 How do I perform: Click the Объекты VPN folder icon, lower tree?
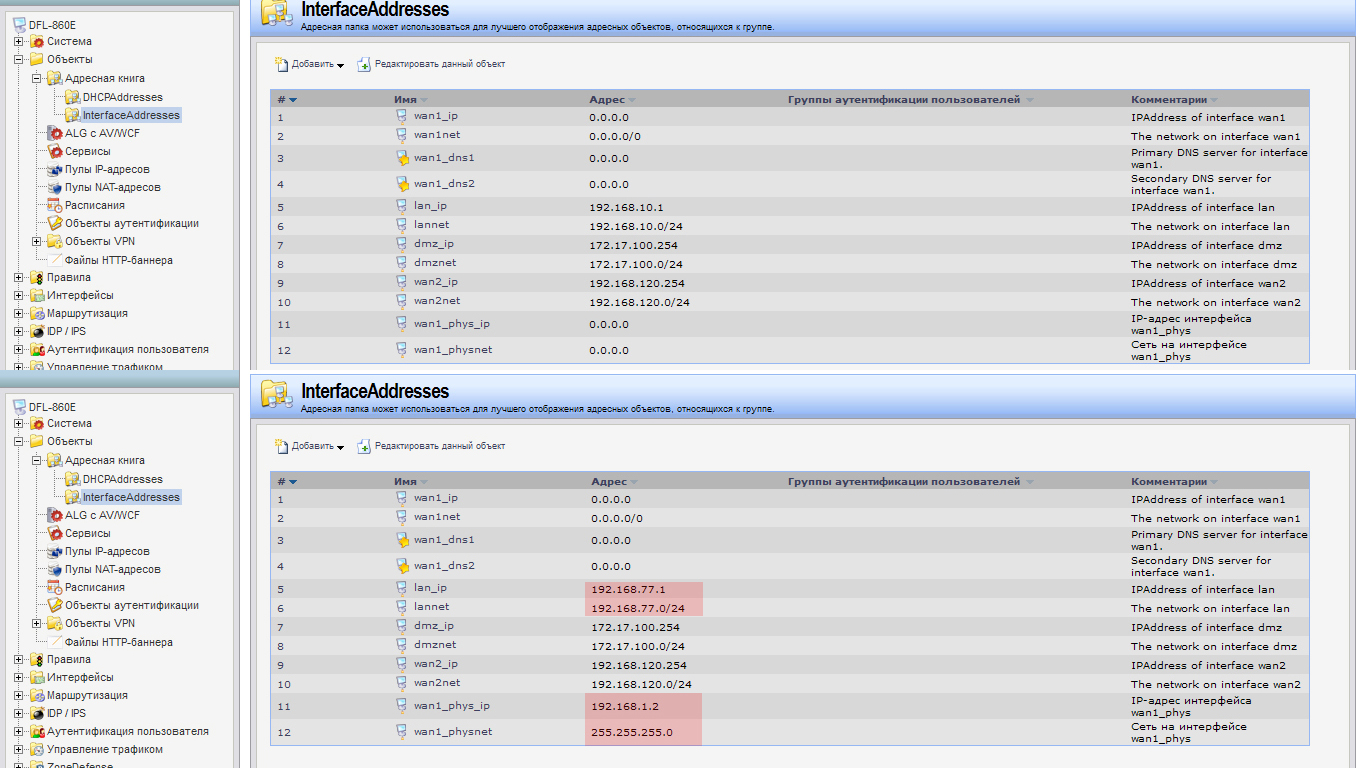(x=55, y=623)
